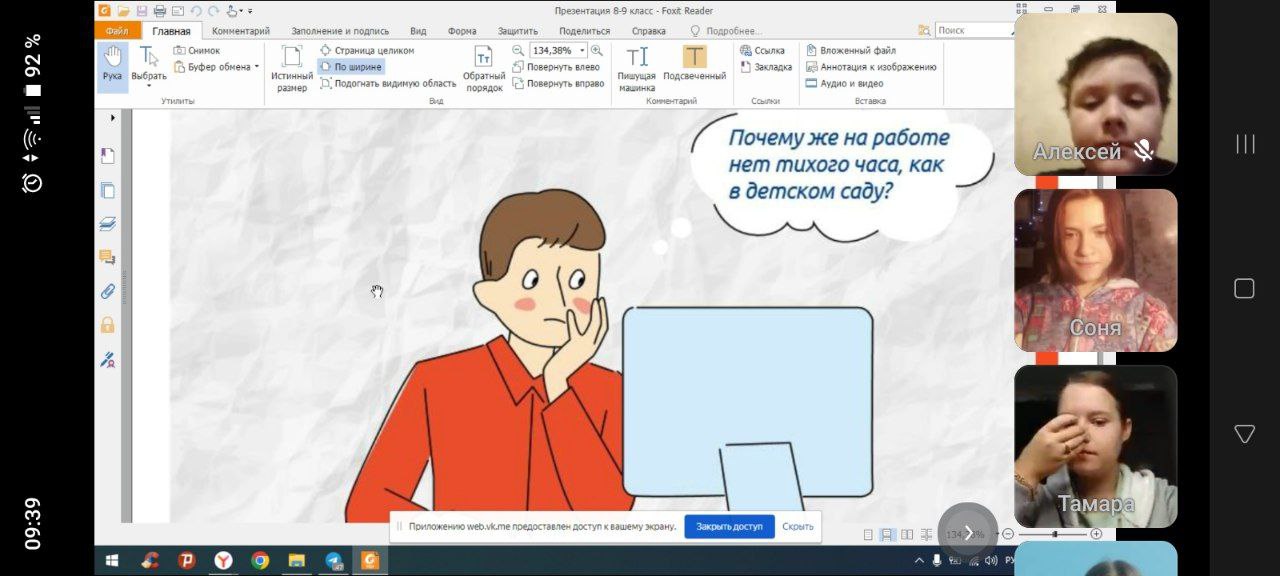1280x576 pixels.
Task: Open digital signatures panel in sidebar
Action: tap(107, 360)
